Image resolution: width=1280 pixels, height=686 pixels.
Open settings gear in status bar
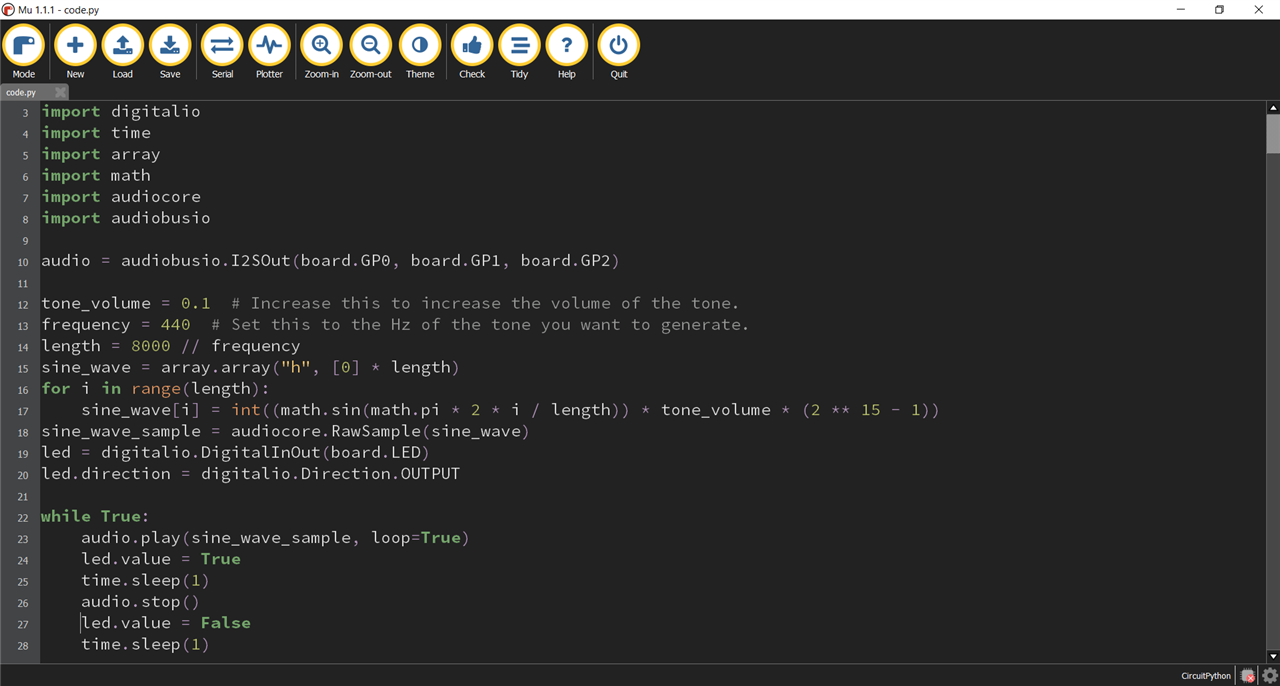1269,676
